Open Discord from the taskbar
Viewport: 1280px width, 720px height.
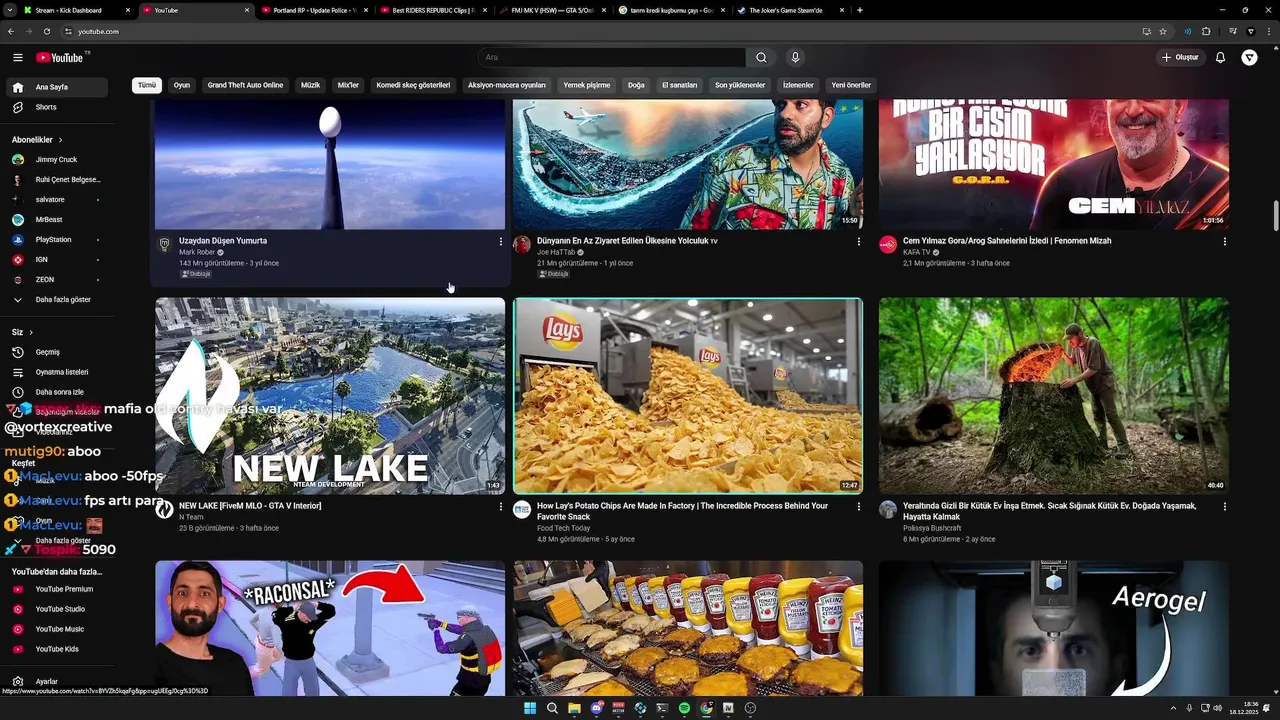pos(596,708)
